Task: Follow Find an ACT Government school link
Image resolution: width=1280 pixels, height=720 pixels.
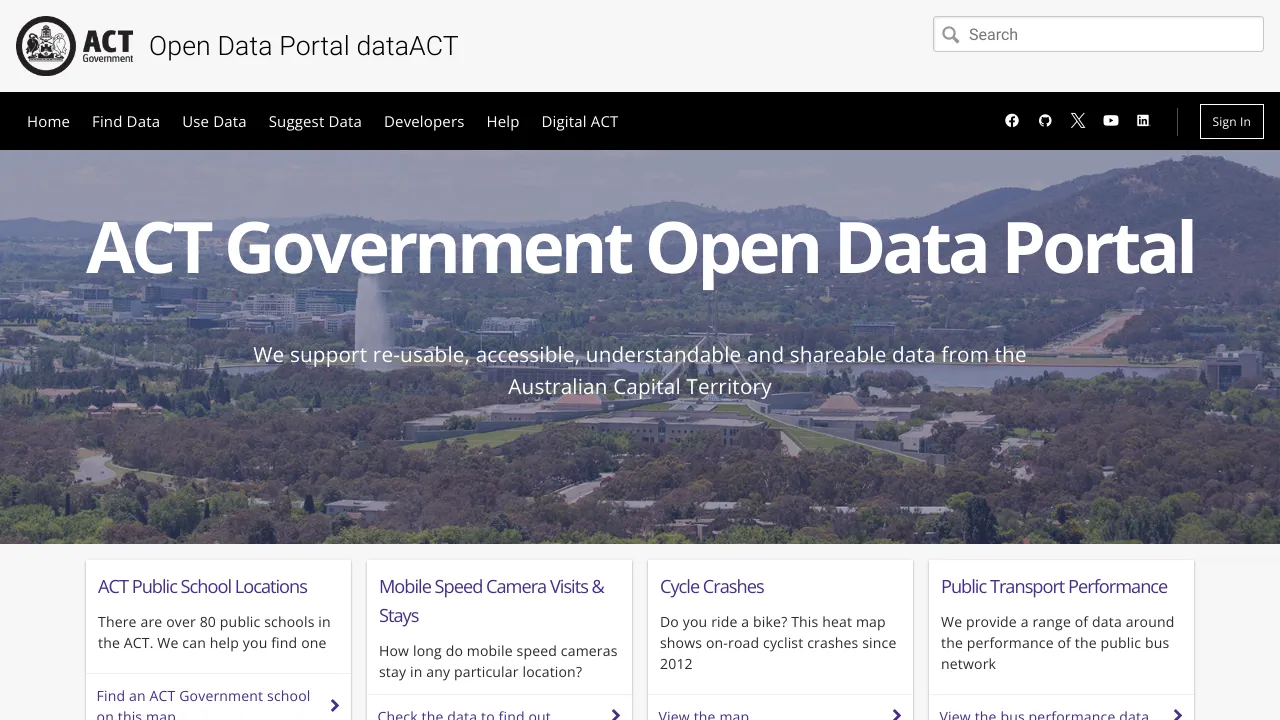Action: coord(204,705)
